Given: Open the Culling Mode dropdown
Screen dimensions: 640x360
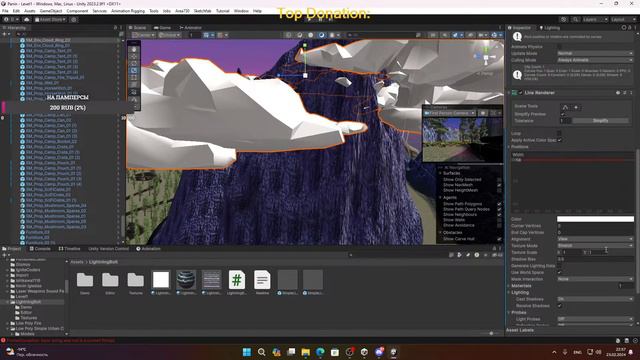Looking at the screenshot, I should click(x=595, y=60).
